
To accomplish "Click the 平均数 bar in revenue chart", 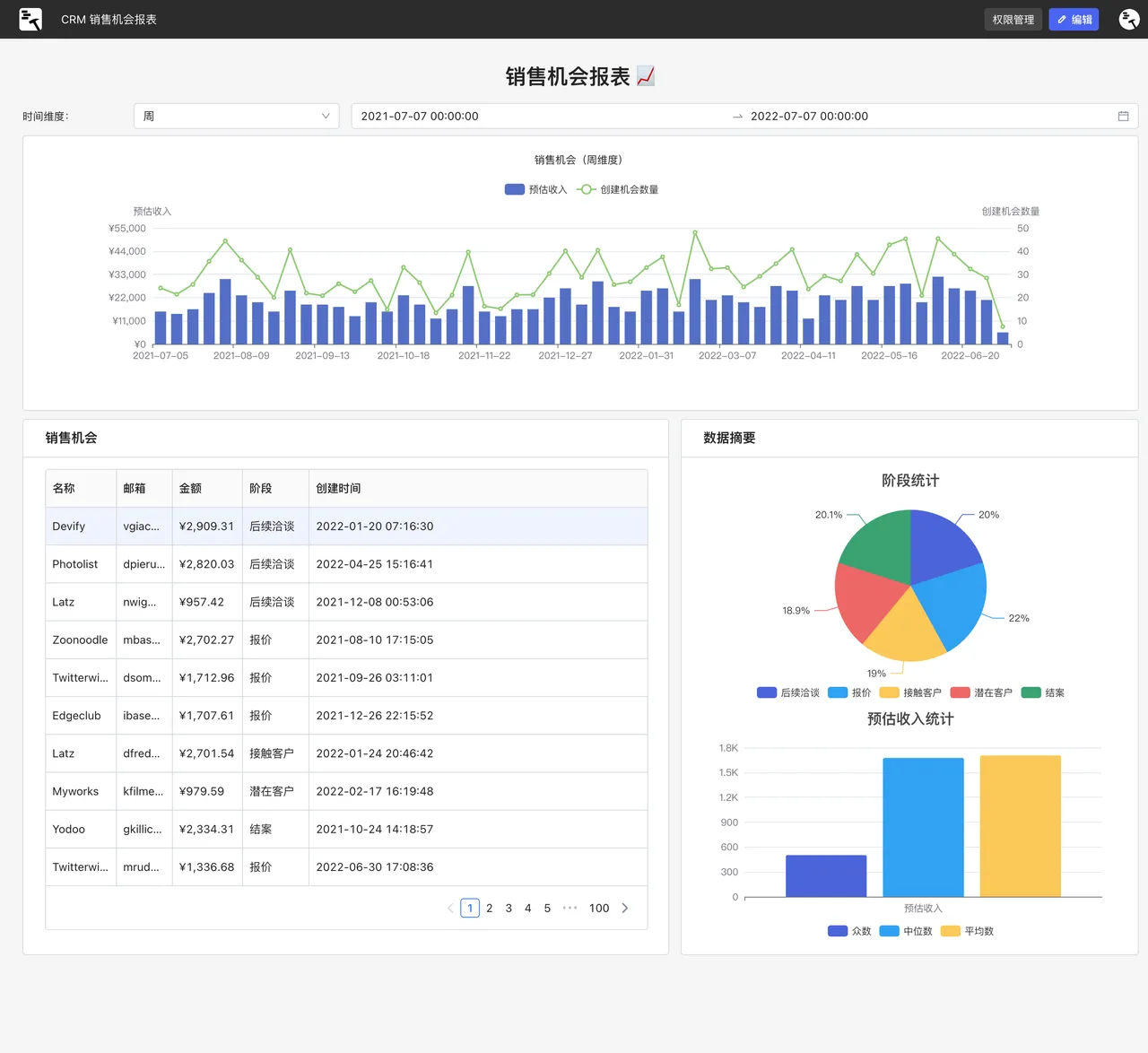I will tap(1021, 826).
